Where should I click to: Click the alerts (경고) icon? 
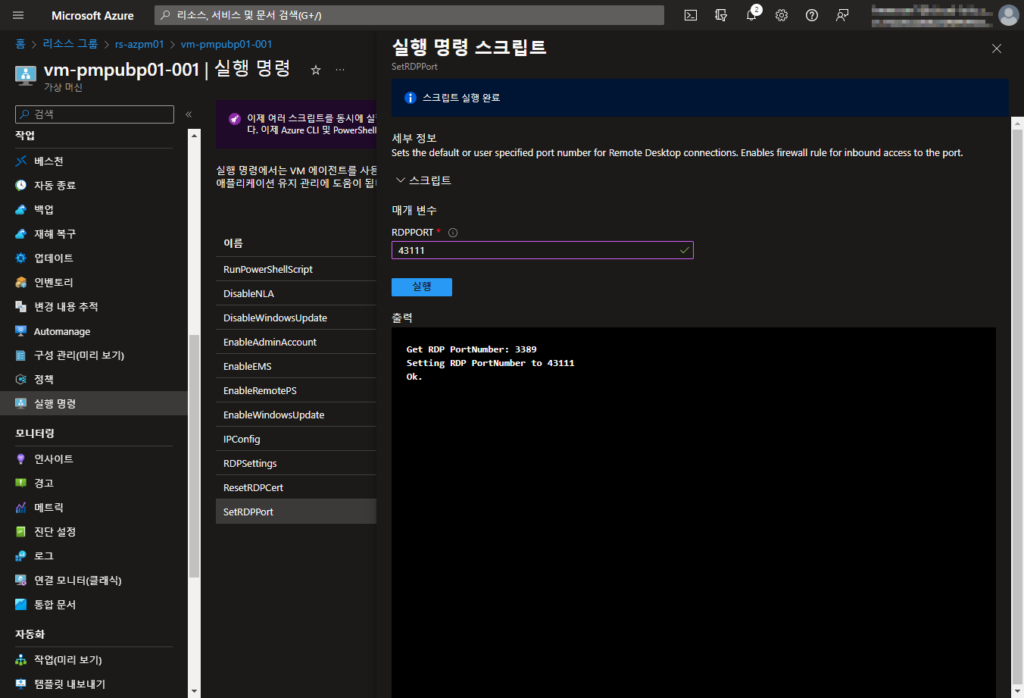point(21,483)
